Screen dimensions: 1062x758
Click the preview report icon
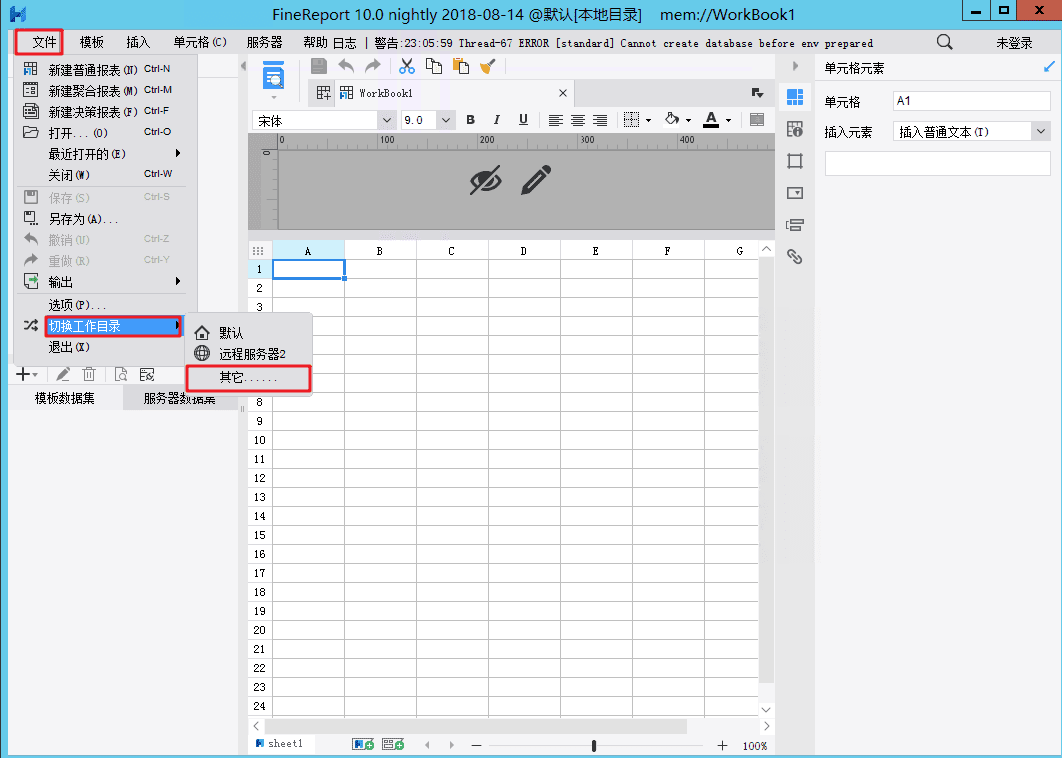pyautogui.click(x=274, y=75)
